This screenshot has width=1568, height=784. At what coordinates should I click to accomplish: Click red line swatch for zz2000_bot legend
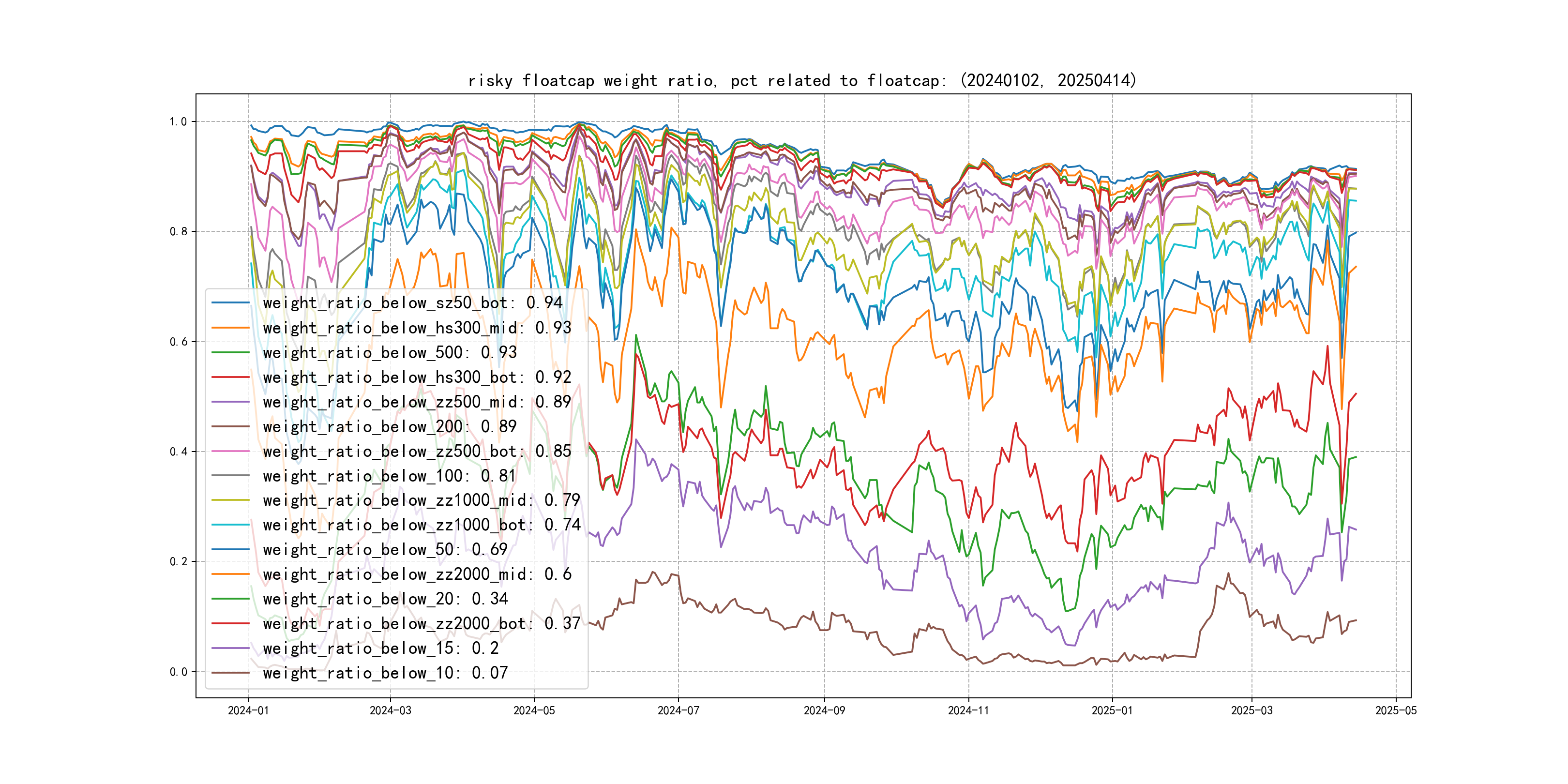[230, 624]
